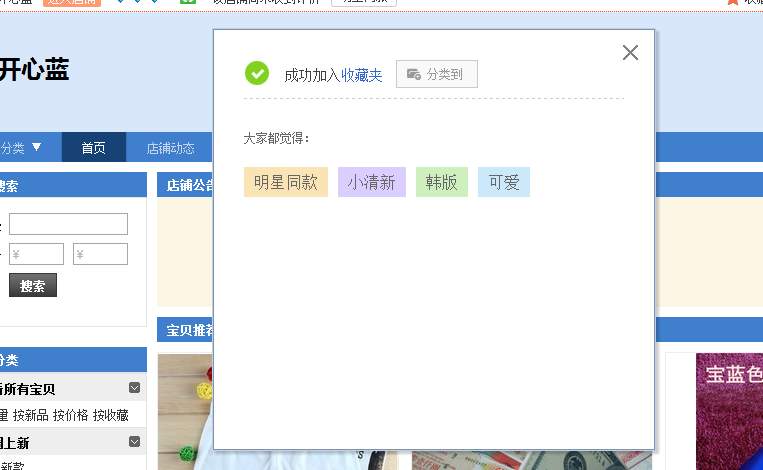Open the 所有宝贝 category
Viewport: 763px width, 470px height.
tap(28, 389)
